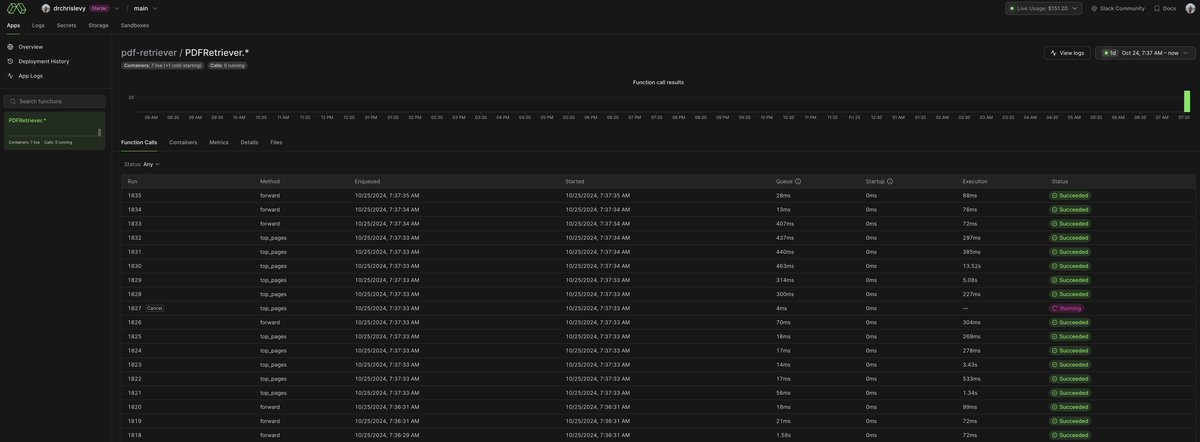Click the Function call results chart title
Screen dimensions: 1200x442
point(658,82)
